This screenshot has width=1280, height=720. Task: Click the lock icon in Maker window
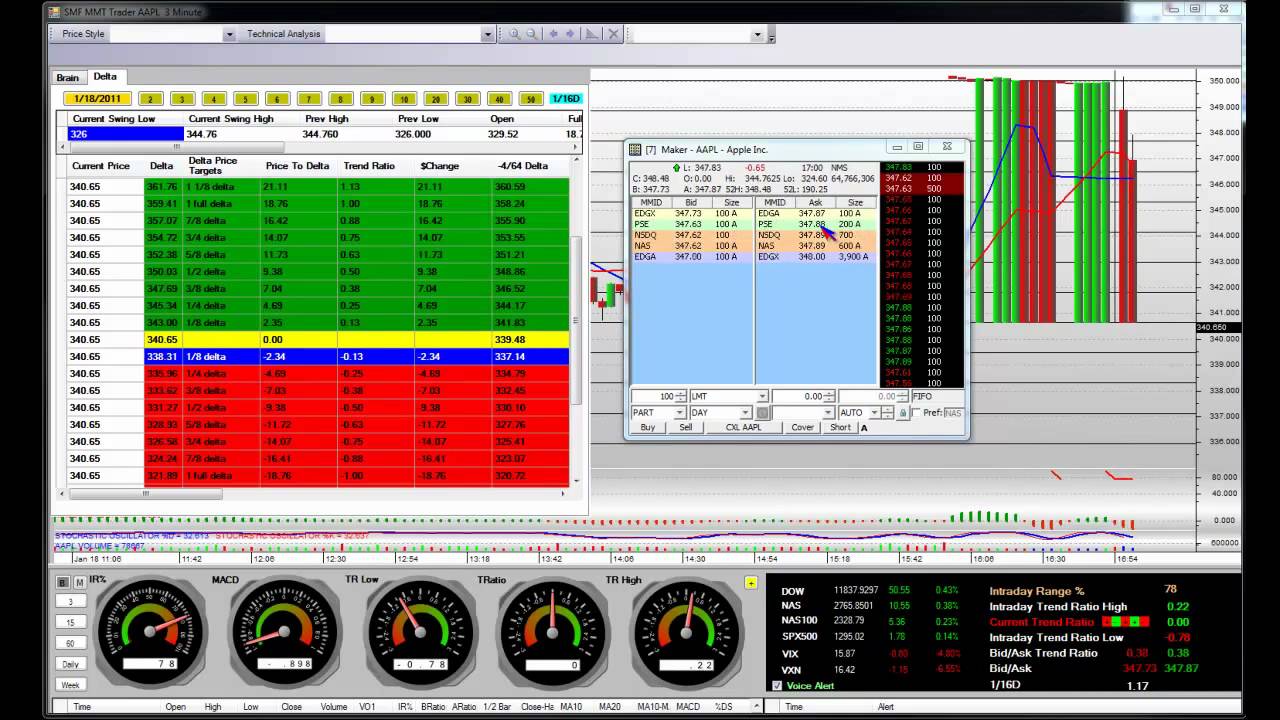(x=903, y=413)
